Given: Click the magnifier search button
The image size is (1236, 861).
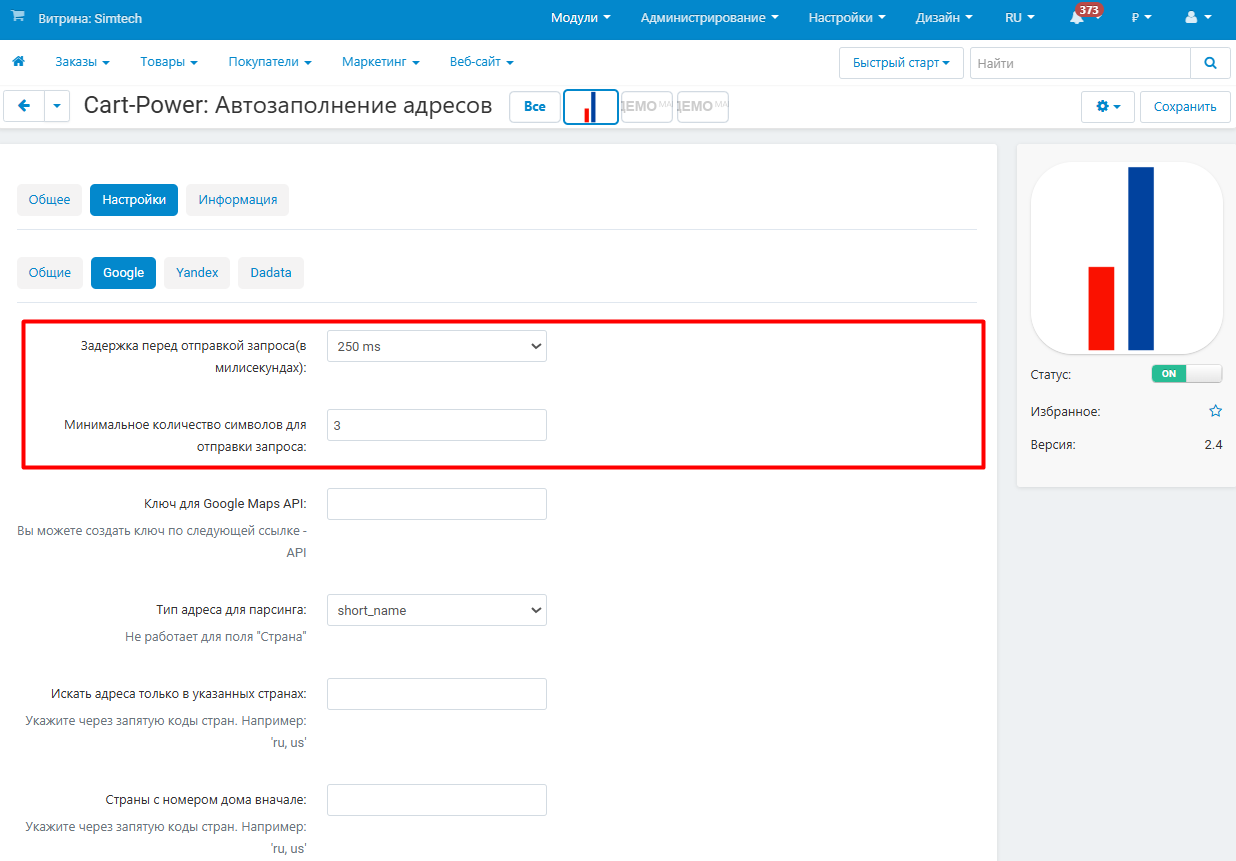Looking at the screenshot, I should (1210, 63).
